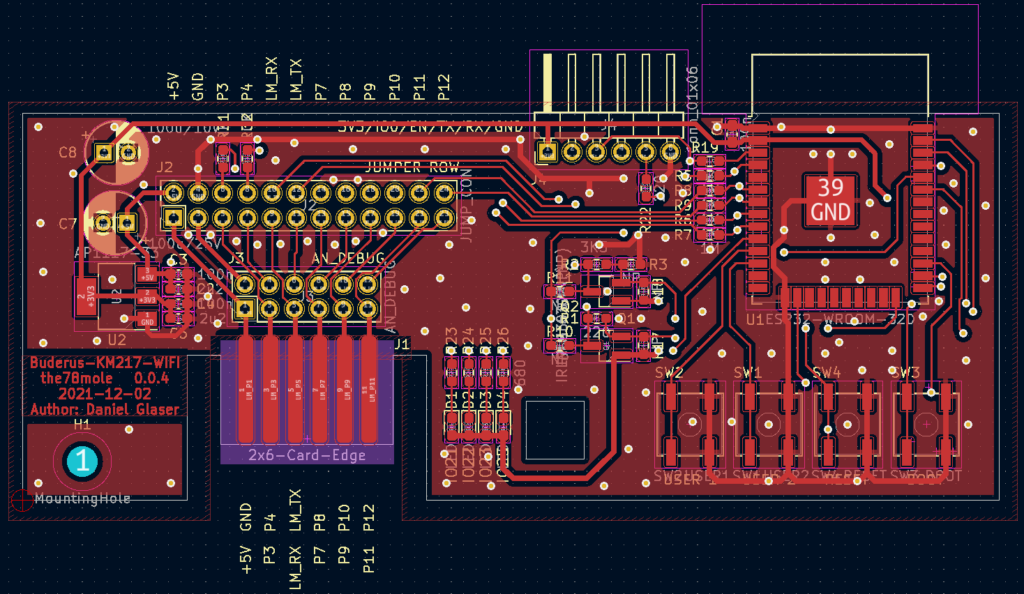Click the MountingHole H1 pad
Screen dimensions: 1024x594
pyautogui.click(x=83, y=461)
